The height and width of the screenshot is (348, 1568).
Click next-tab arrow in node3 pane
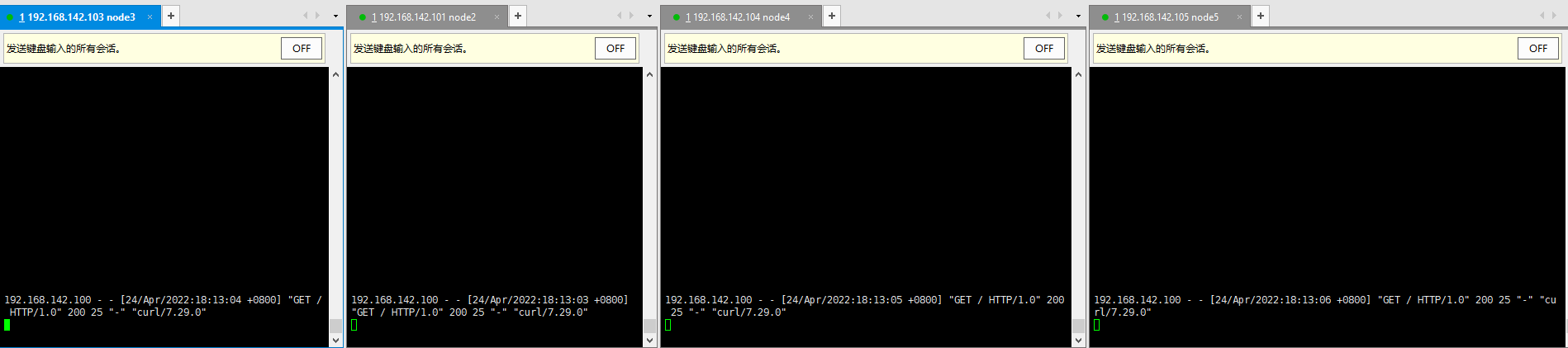coord(317,16)
